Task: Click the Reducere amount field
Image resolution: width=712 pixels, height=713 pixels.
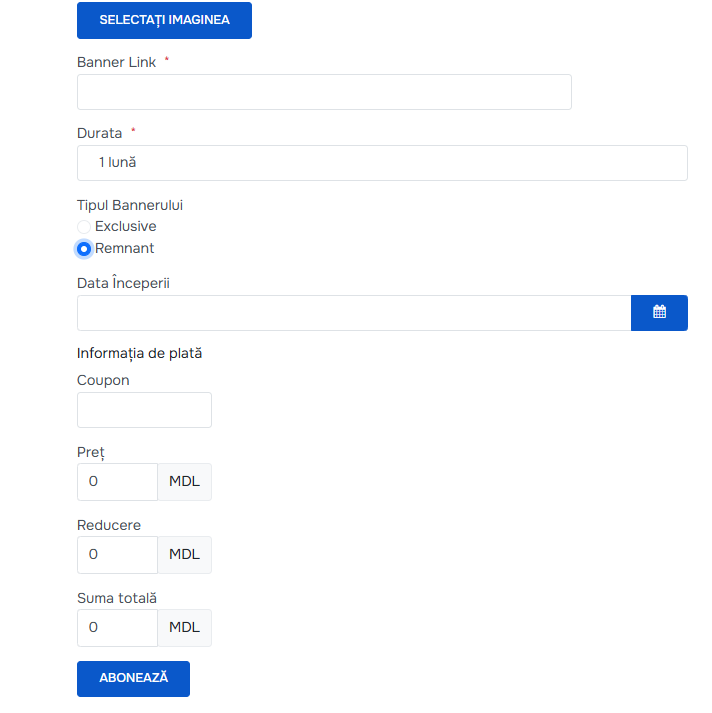Action: (x=117, y=554)
